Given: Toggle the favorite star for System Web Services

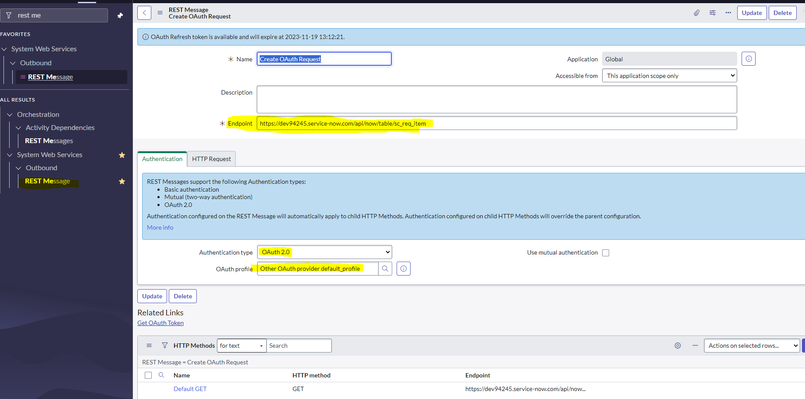Looking at the screenshot, I should click(122, 155).
